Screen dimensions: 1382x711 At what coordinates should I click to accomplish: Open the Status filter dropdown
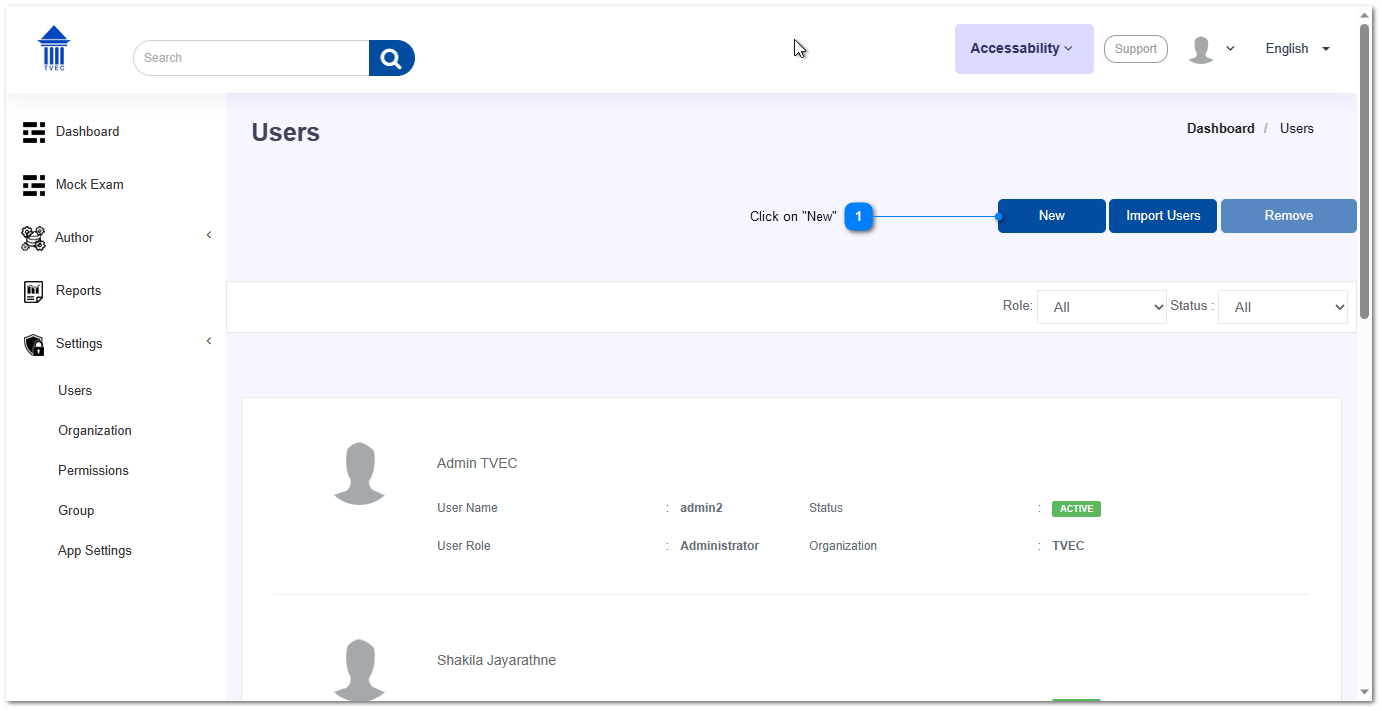pos(1282,307)
